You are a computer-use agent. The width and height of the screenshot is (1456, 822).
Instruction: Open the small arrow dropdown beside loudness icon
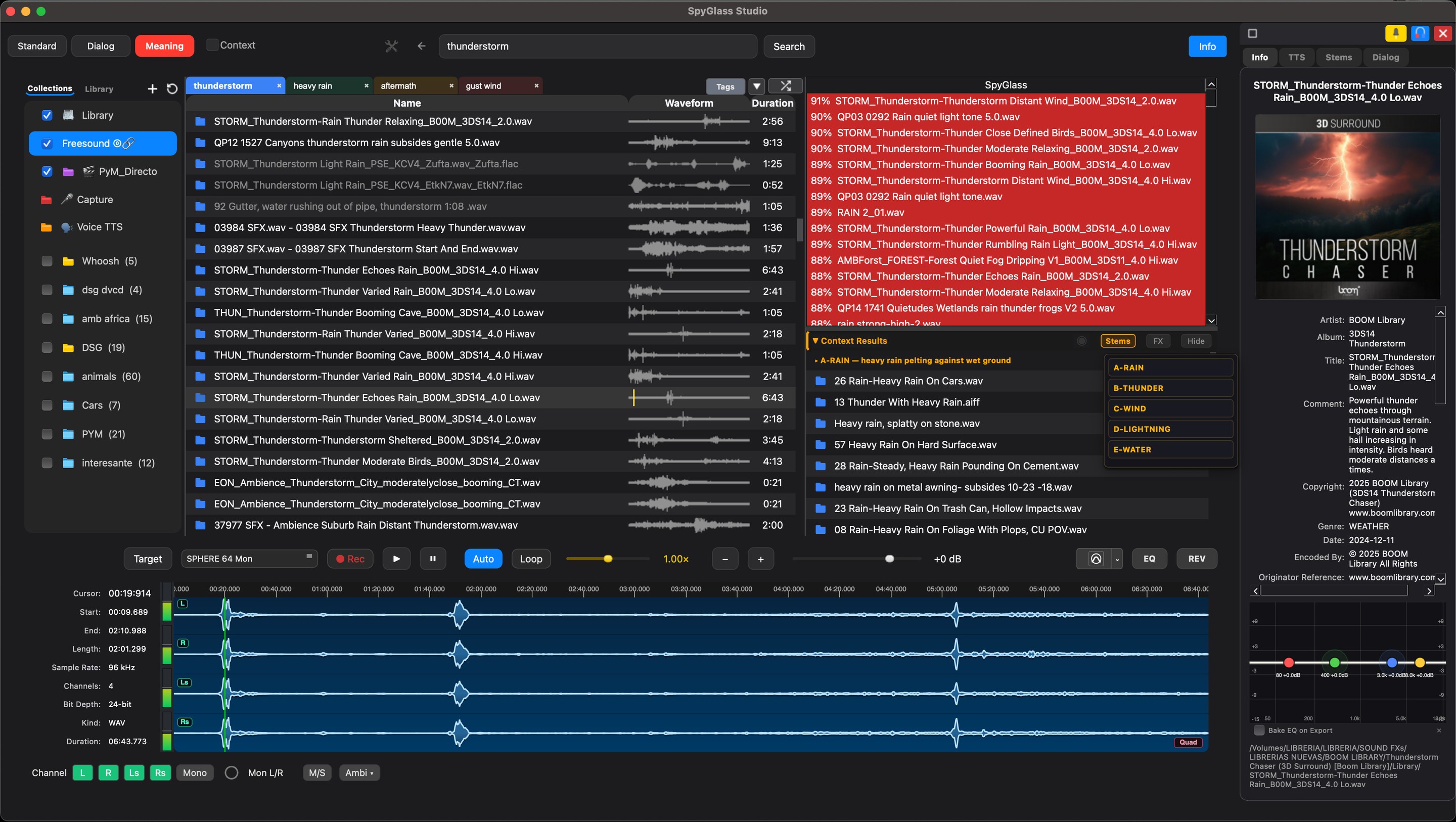pyautogui.click(x=1117, y=559)
